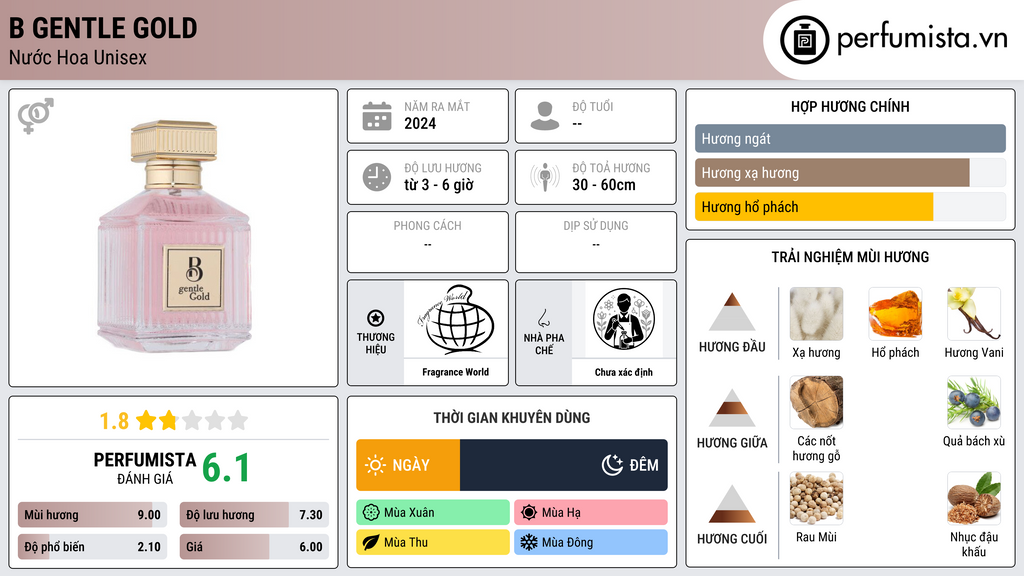Select the Mùa Đông season tag
1024x576 pixels.
tap(591, 542)
